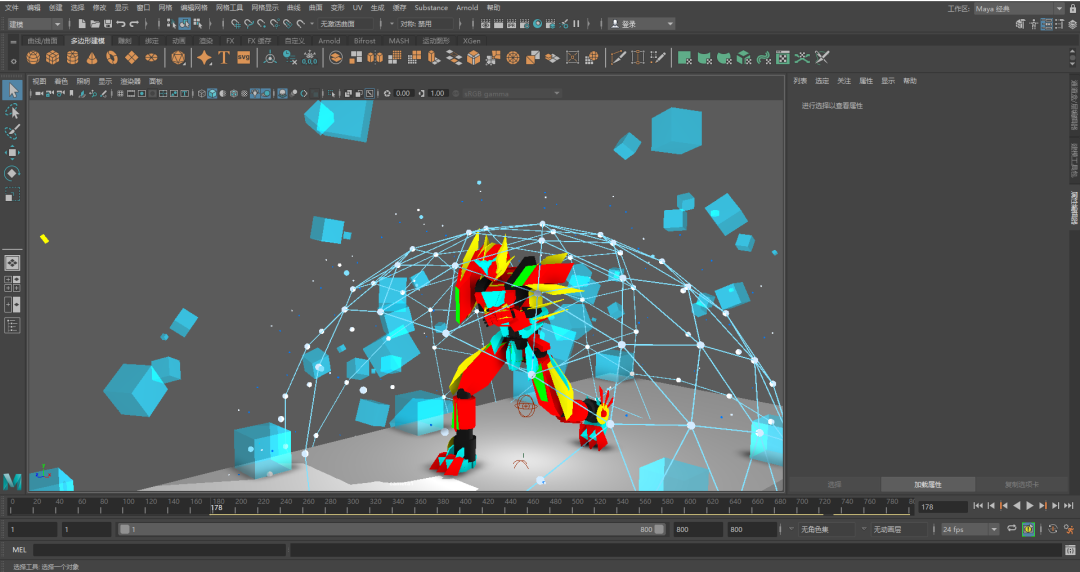Open the 登录 sign-in dropdown
Viewport: 1080px width, 572px height.
coord(641,23)
